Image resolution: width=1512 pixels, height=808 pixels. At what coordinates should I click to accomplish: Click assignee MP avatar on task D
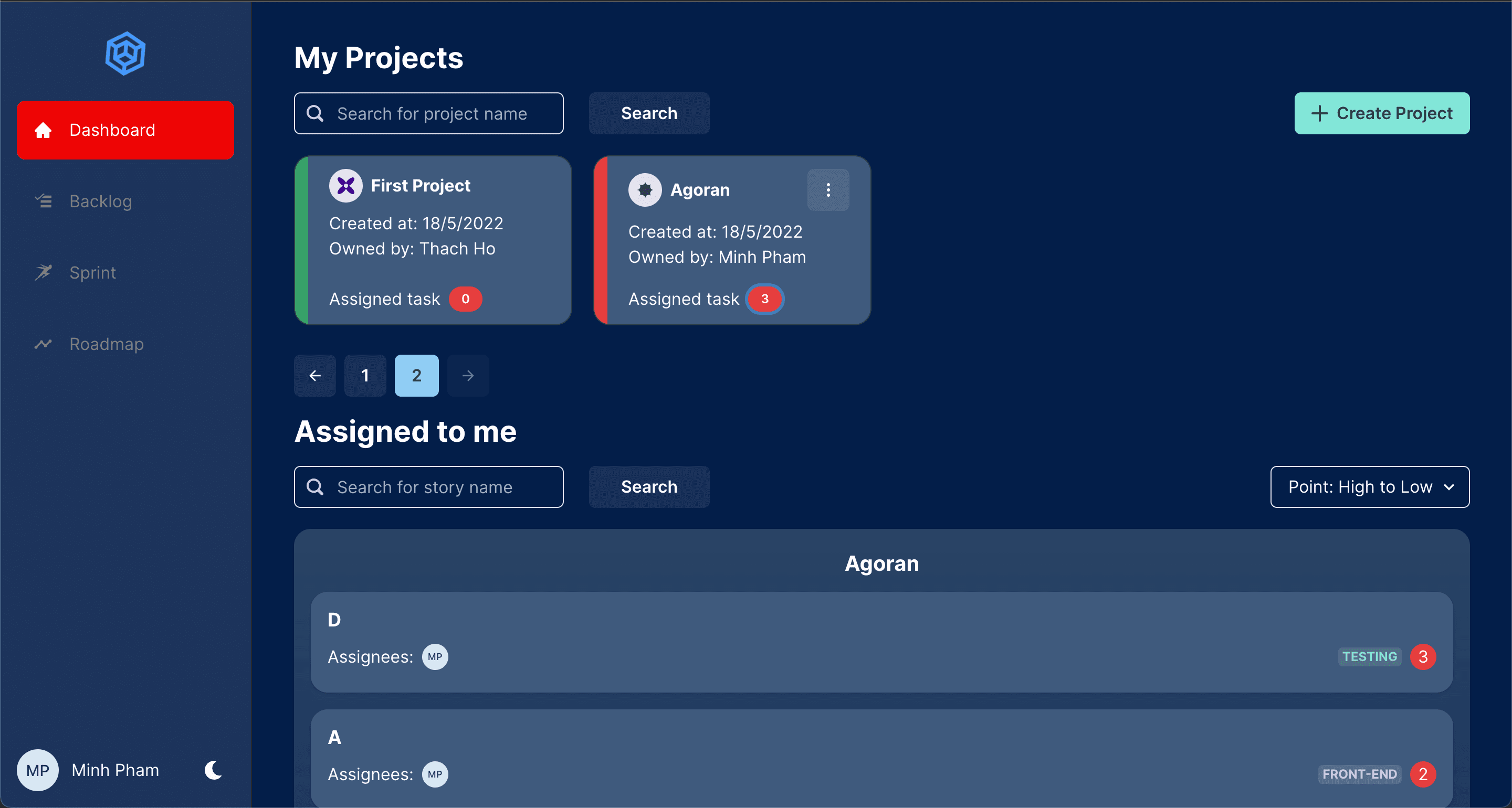[x=434, y=656]
